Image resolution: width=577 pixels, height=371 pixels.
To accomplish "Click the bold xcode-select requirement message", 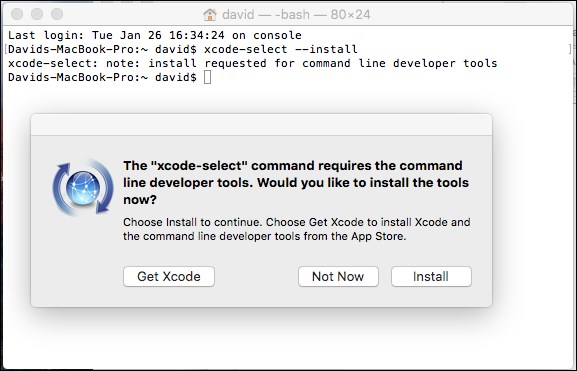I will point(296,183).
